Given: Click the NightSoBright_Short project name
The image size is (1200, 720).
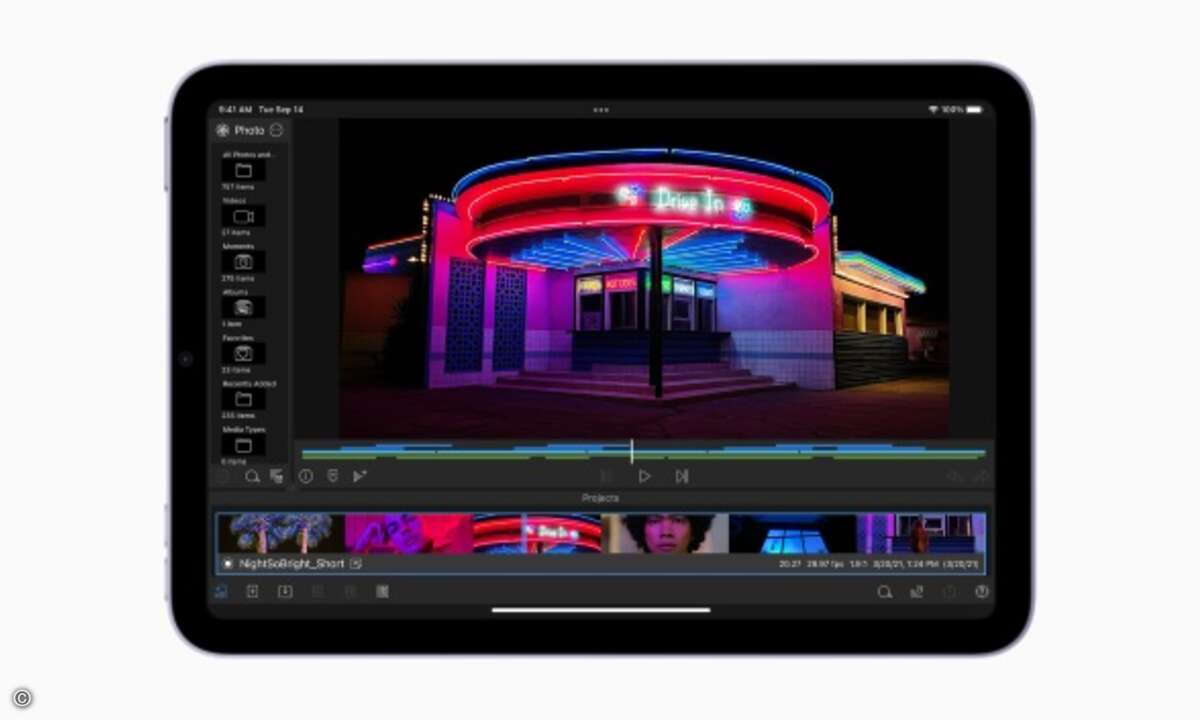Looking at the screenshot, I should (x=292, y=564).
